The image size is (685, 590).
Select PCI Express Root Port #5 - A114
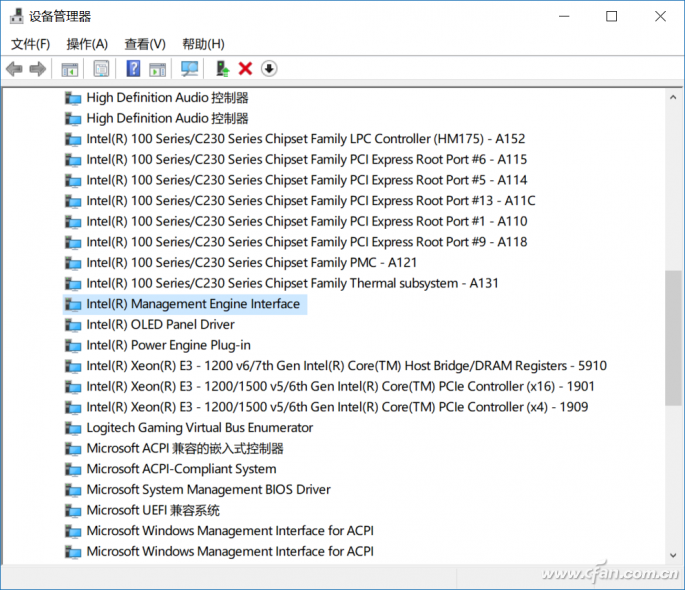307,180
